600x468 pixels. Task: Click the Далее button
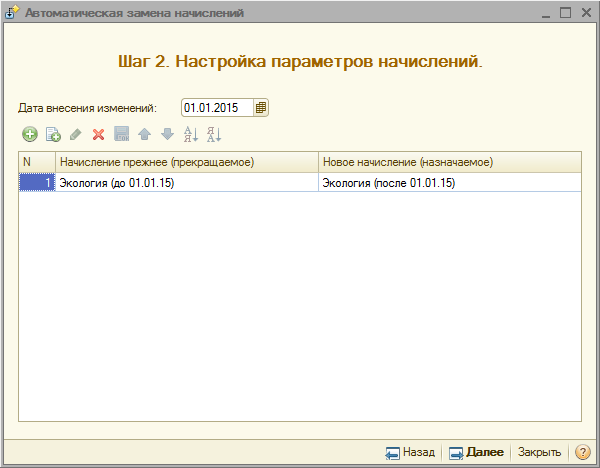pyautogui.click(x=476, y=452)
